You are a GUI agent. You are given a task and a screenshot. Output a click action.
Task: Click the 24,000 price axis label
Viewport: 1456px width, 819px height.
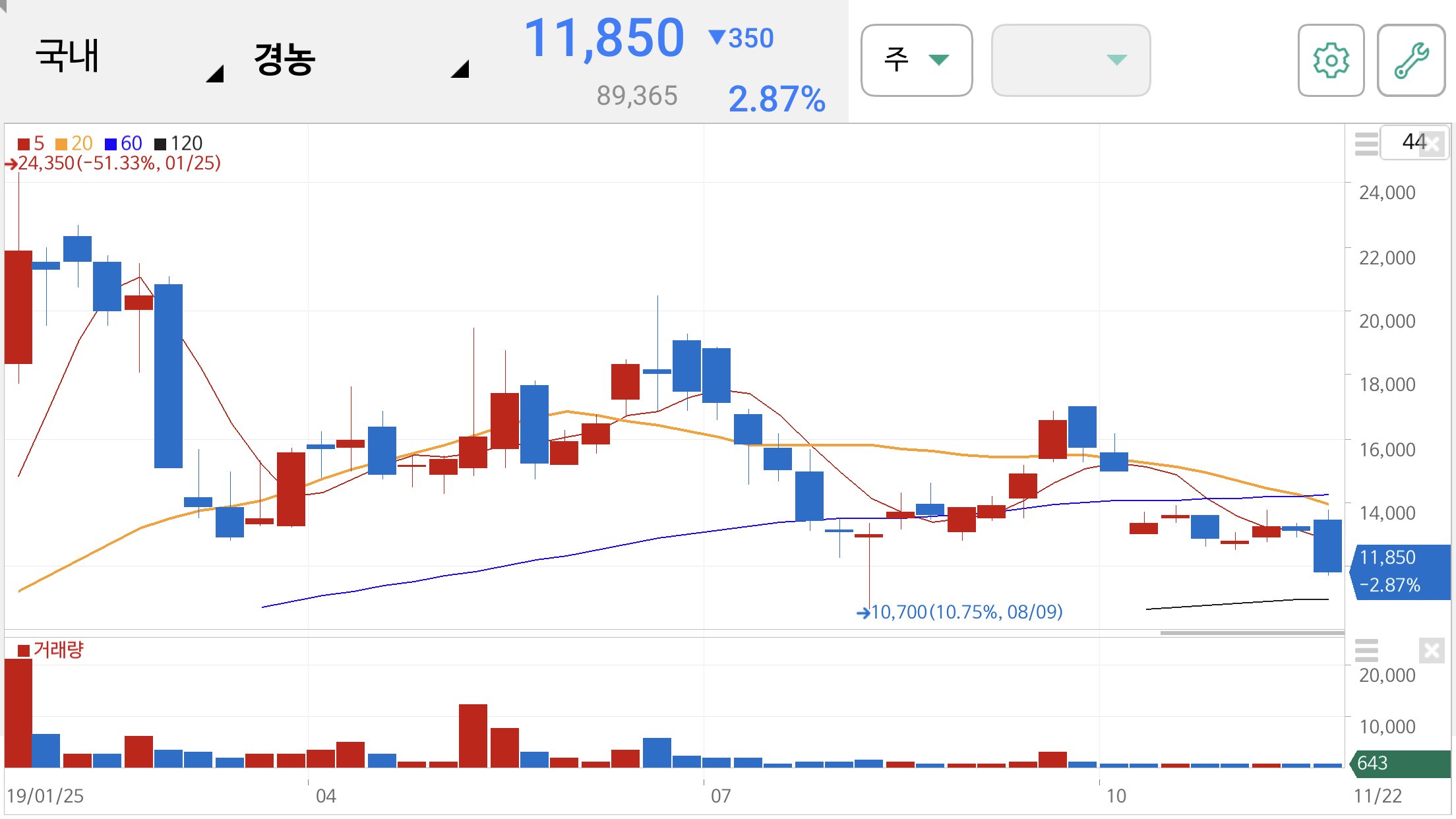(1387, 193)
